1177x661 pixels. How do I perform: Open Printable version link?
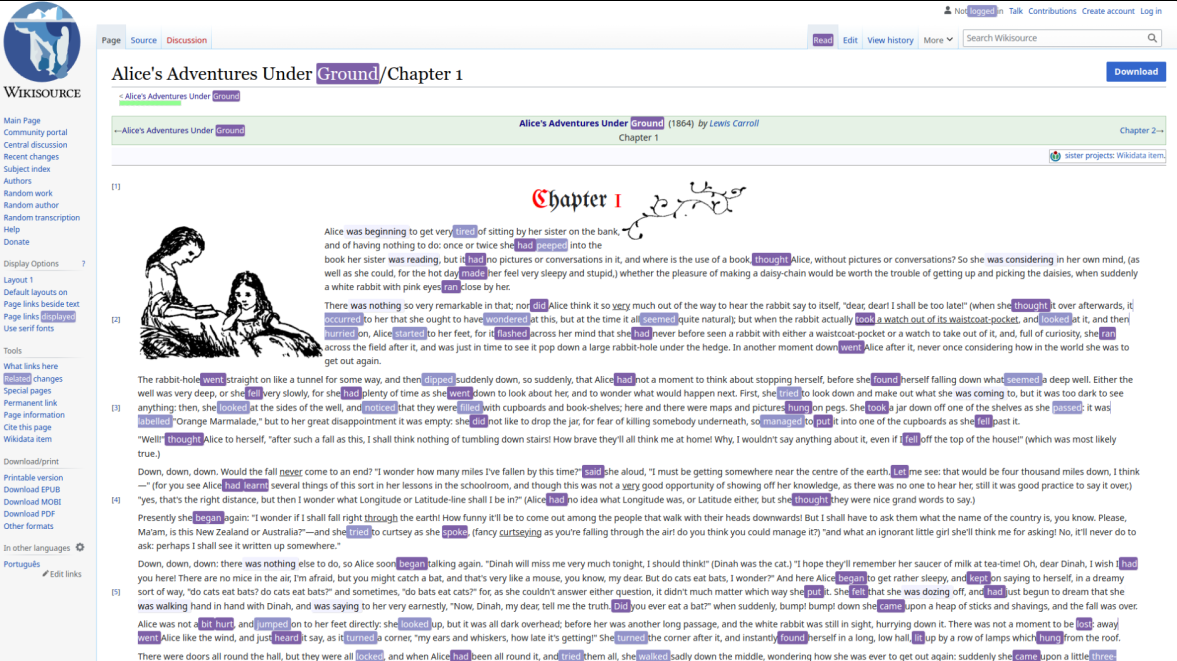click(33, 477)
